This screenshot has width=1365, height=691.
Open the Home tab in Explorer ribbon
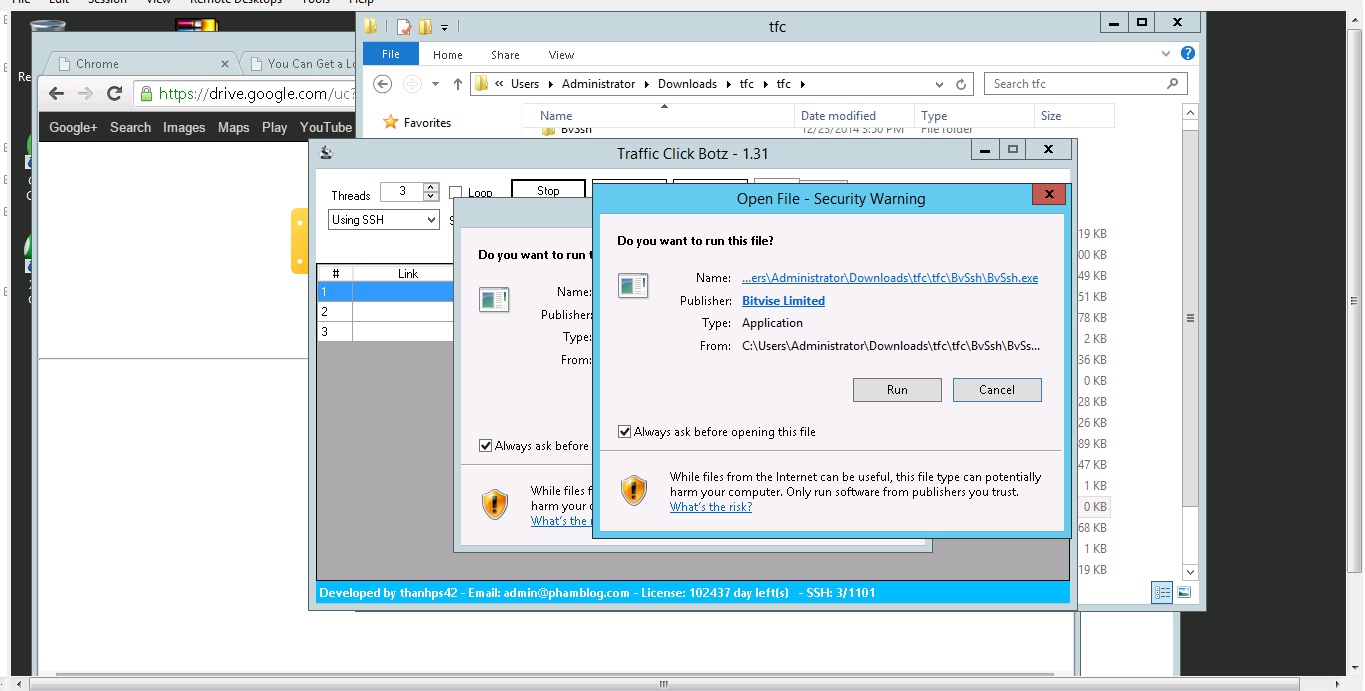(x=447, y=55)
